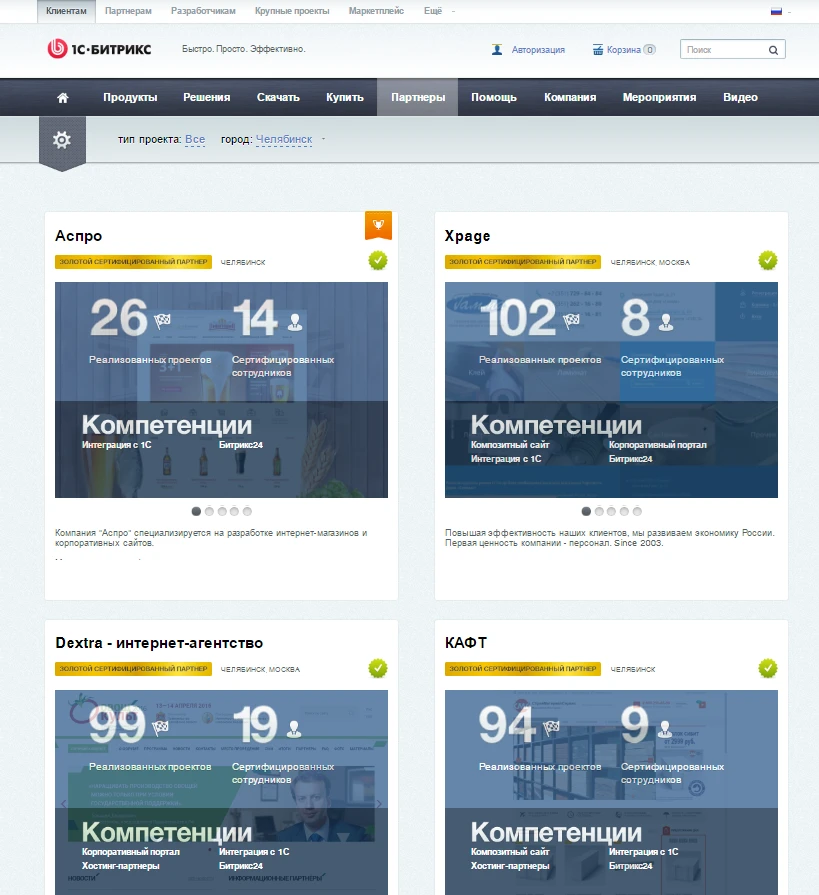This screenshot has width=819, height=895.
Task: Expand the 'Ещё' top menu
Action: point(433,11)
